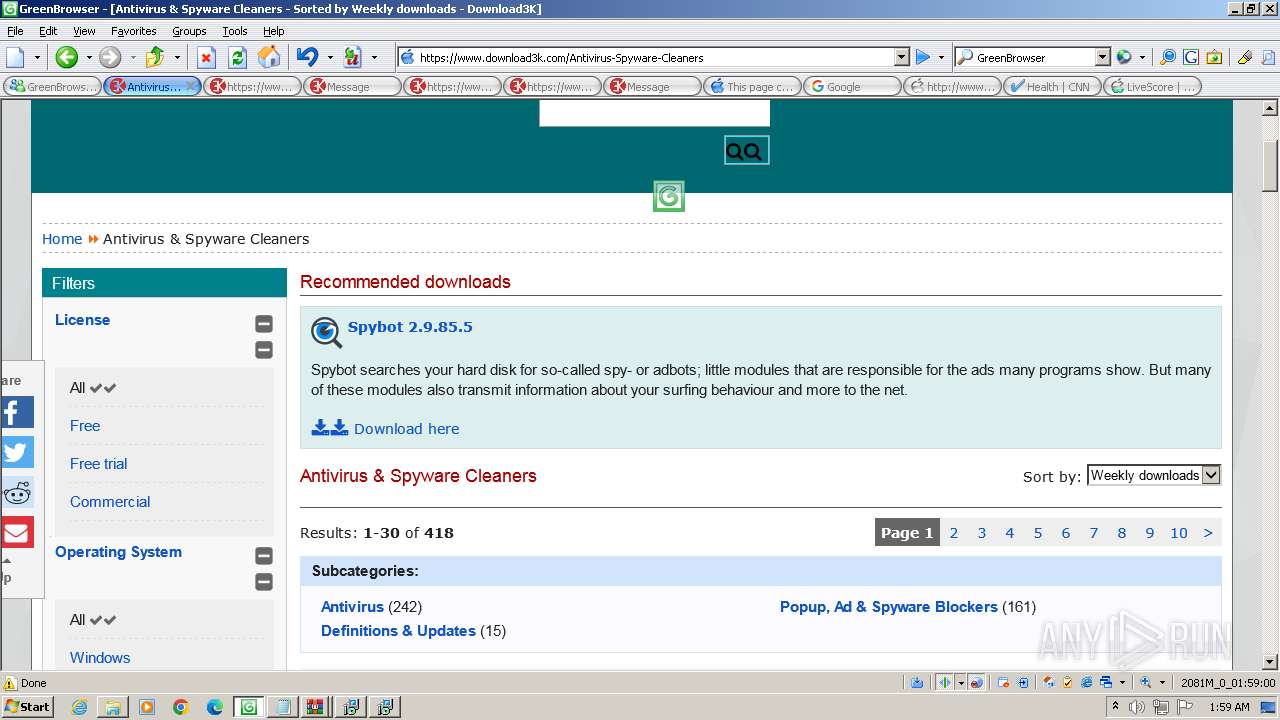Click the search engine globe icon
Image resolution: width=1280 pixels, height=720 pixels.
coord(1124,57)
